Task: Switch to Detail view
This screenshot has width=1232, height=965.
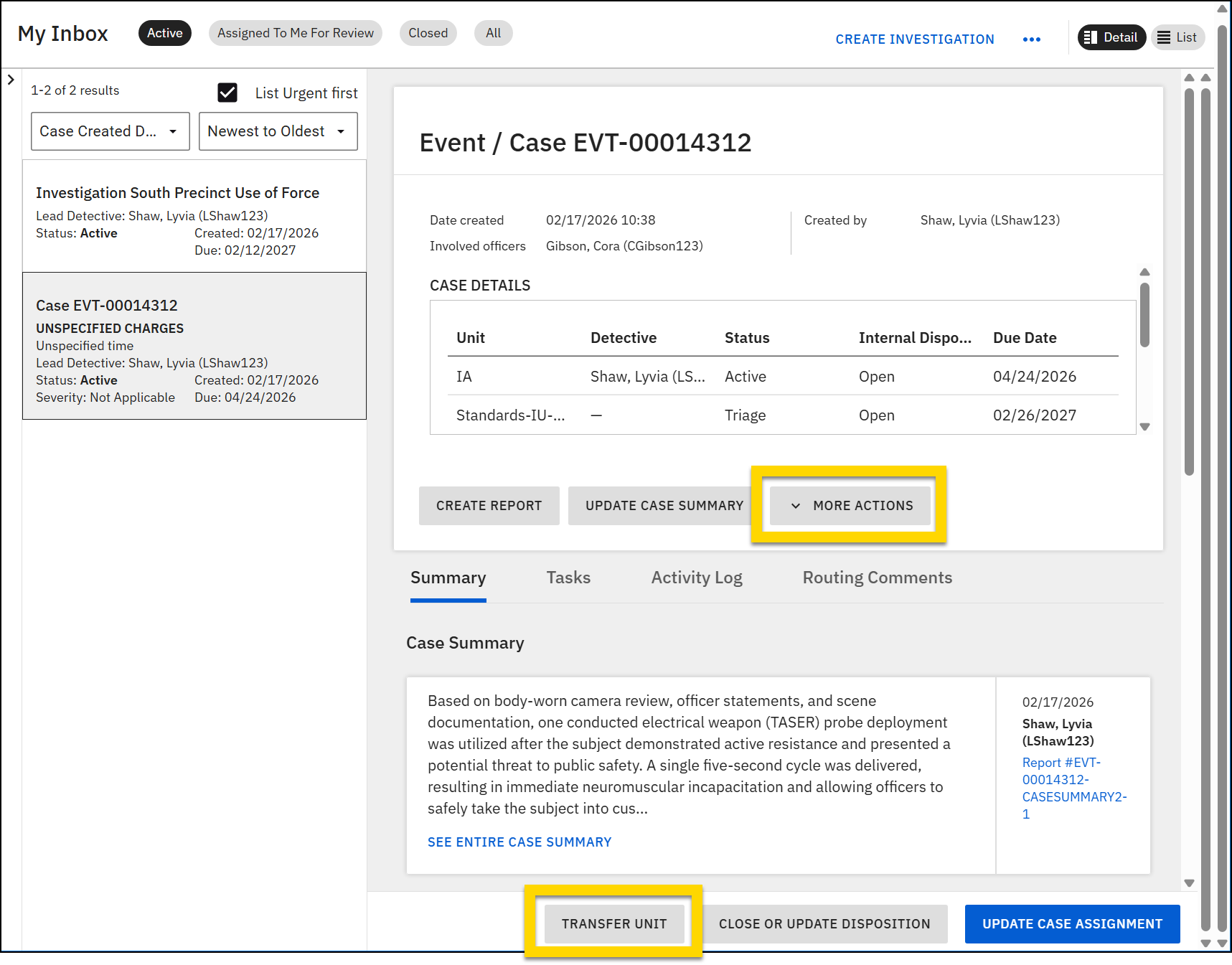Action: coord(1111,37)
